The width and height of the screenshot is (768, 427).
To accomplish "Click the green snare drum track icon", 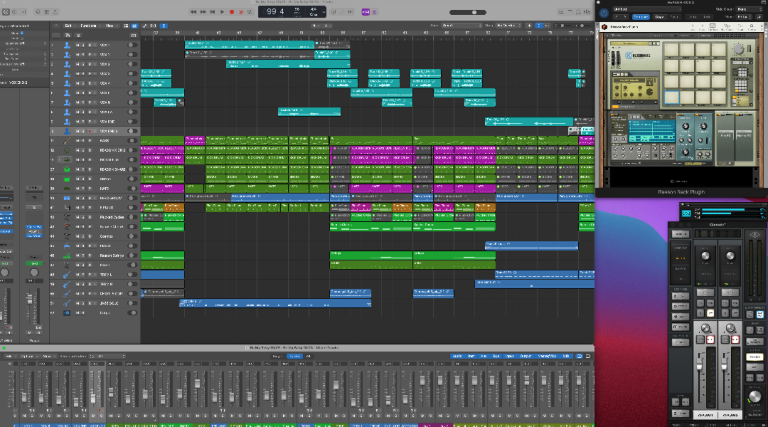I will (x=67, y=169).
